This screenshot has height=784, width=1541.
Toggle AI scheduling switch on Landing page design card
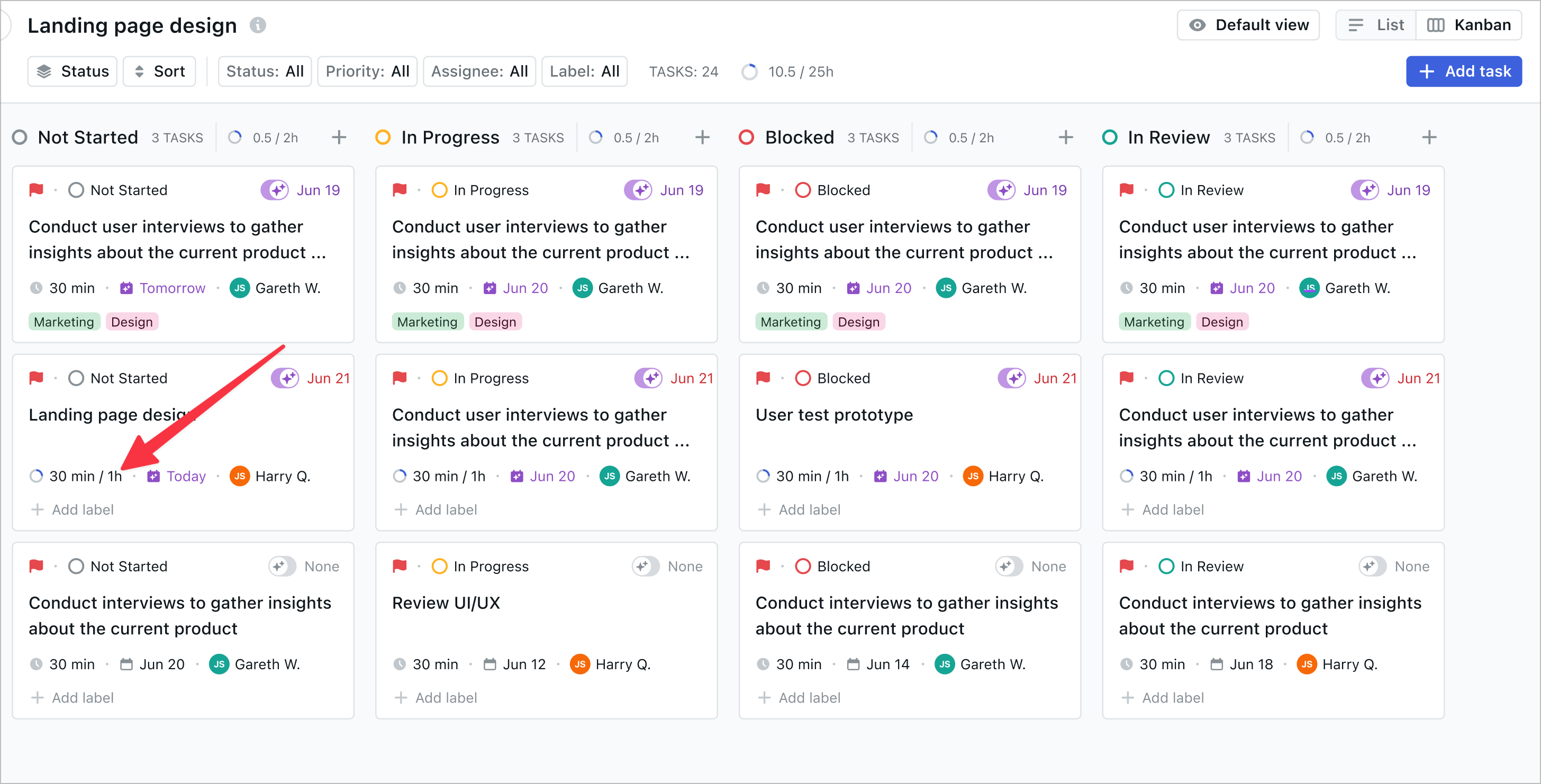click(x=285, y=378)
